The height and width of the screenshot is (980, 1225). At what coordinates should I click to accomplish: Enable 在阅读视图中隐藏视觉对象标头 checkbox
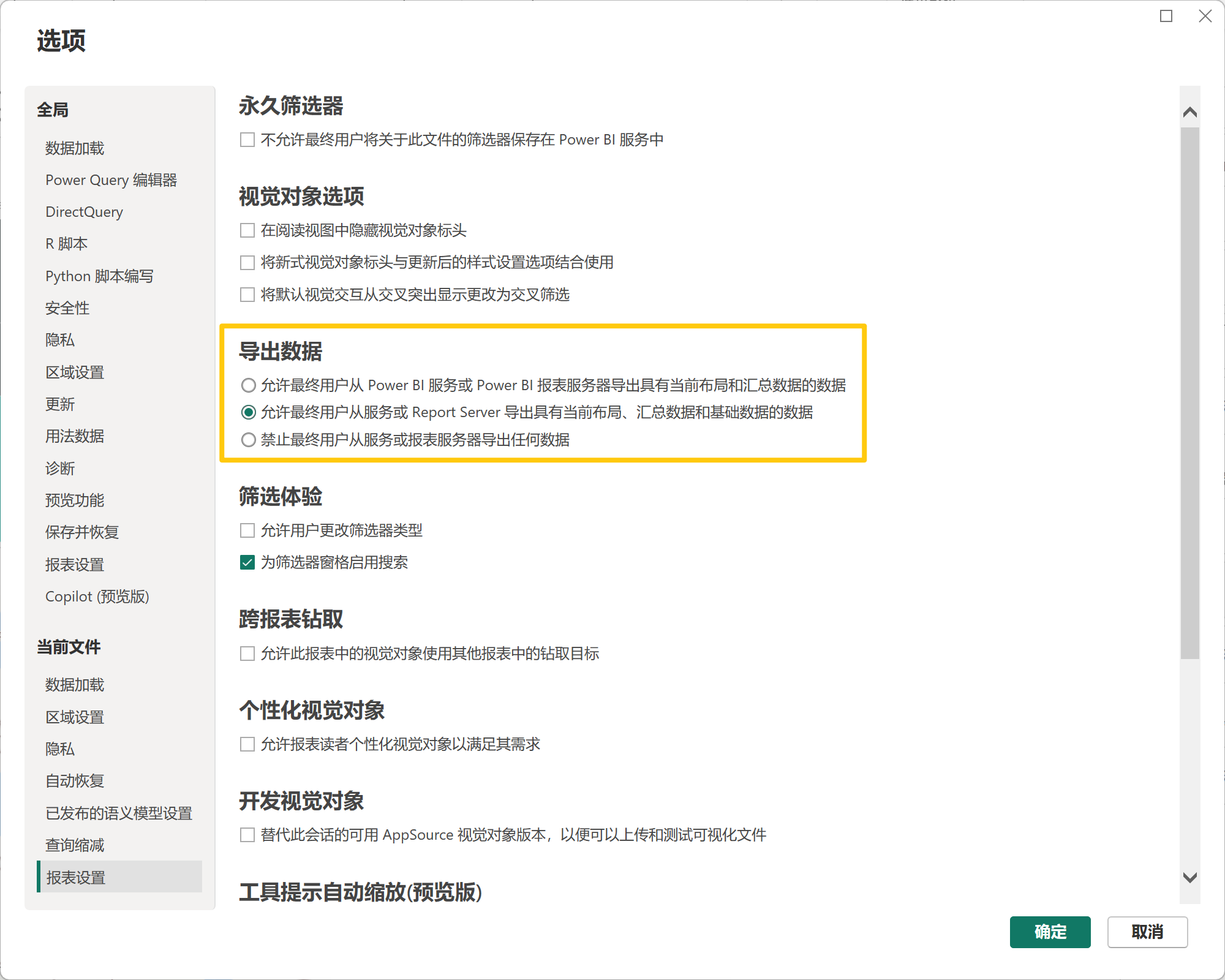coord(247,230)
